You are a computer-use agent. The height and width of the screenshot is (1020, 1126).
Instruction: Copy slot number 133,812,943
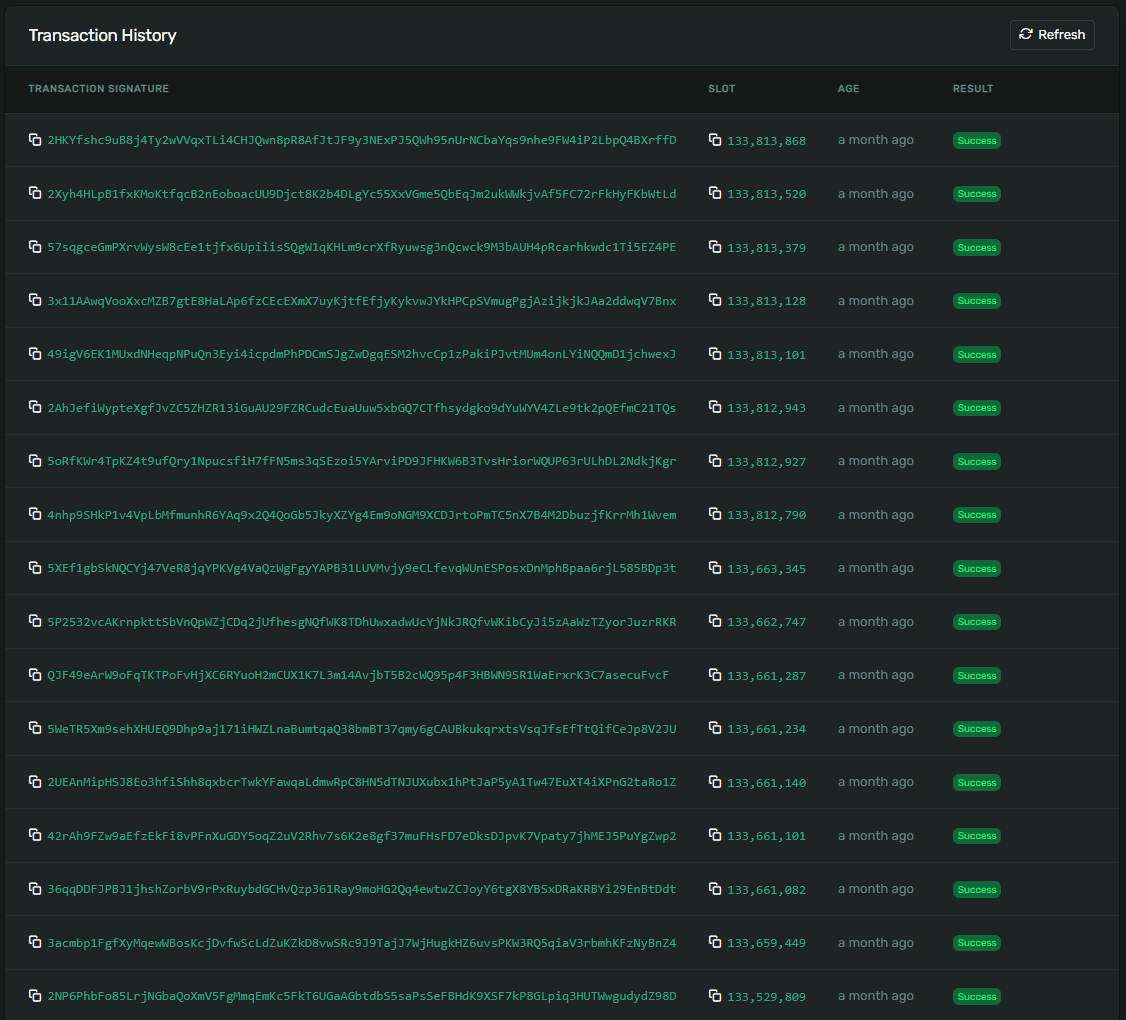pyautogui.click(x=715, y=408)
